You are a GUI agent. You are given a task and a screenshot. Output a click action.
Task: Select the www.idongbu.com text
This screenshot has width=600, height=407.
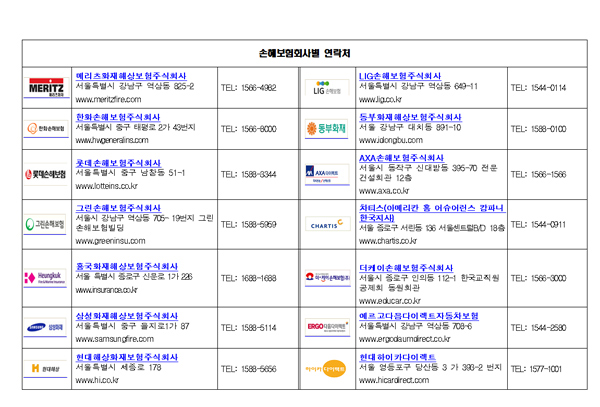click(x=391, y=140)
